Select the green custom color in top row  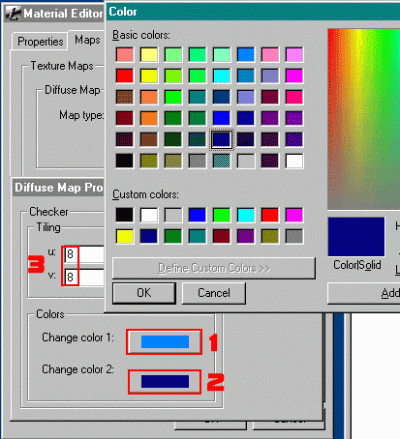click(221, 215)
